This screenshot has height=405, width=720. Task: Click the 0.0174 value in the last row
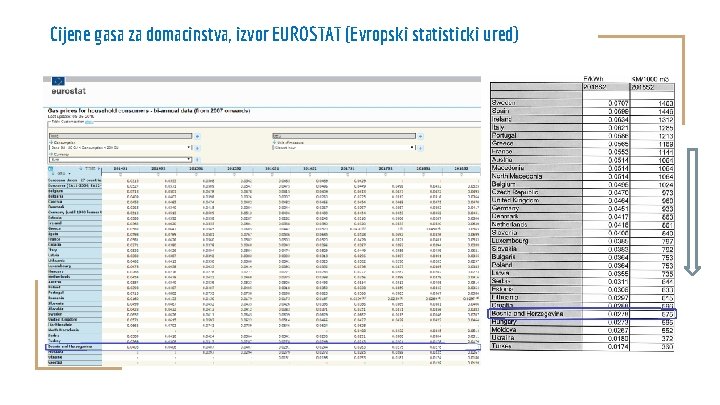click(618, 347)
